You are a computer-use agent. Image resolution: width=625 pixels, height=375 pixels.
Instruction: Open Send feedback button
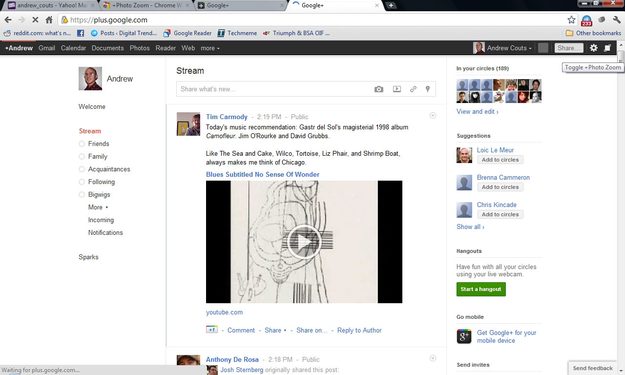tap(592, 368)
